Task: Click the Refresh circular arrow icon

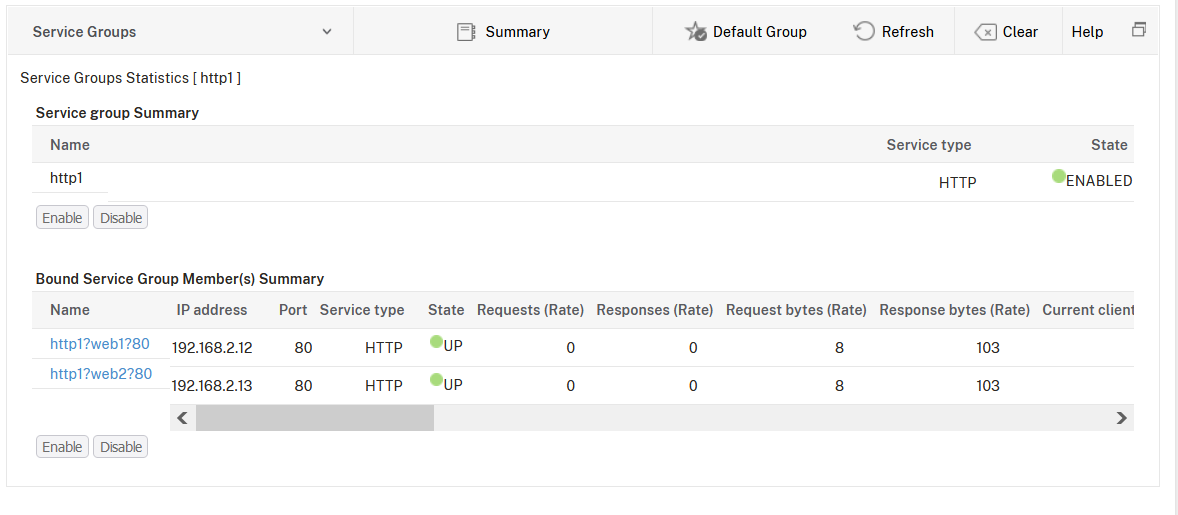Action: pos(864,31)
